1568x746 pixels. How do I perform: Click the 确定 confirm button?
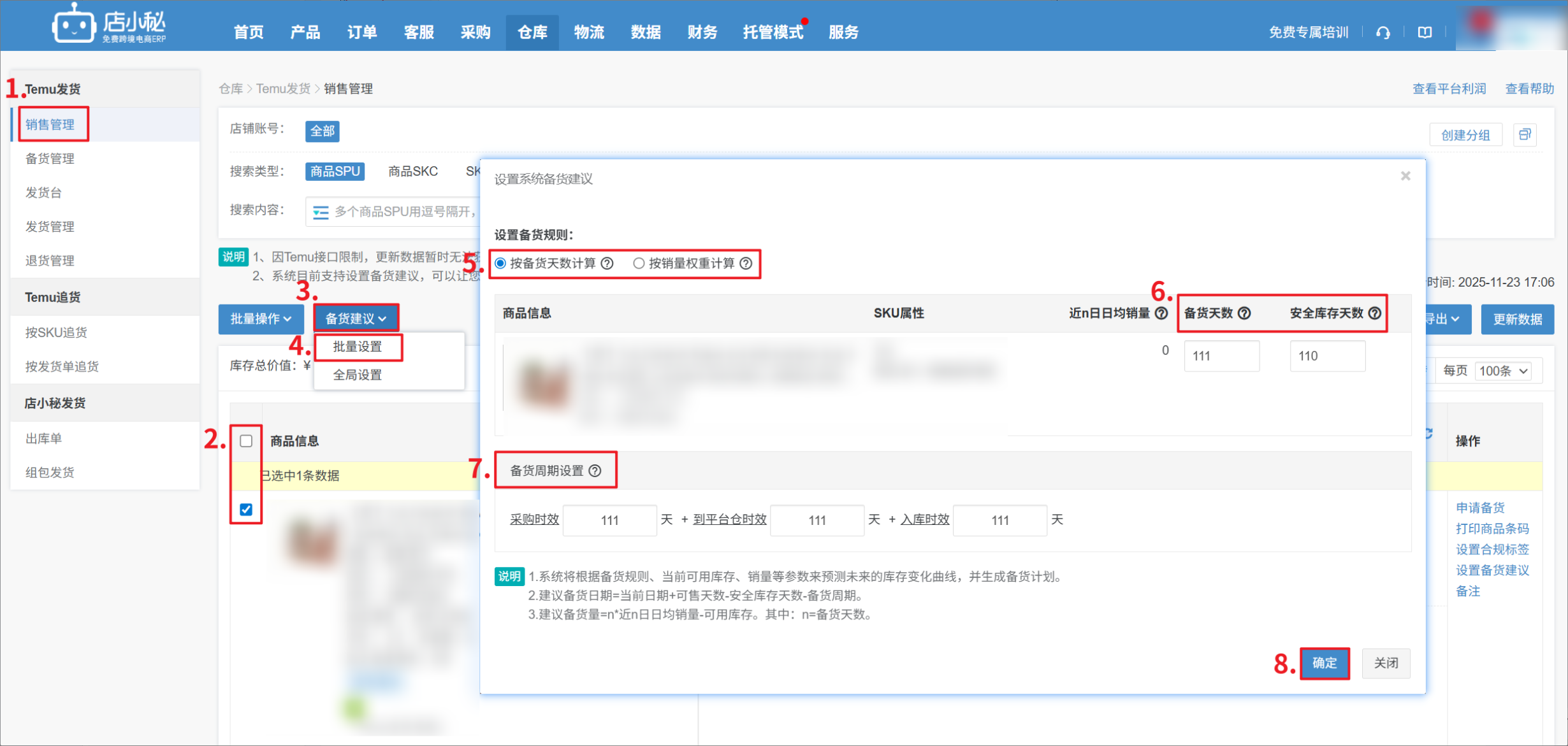pyautogui.click(x=1324, y=663)
